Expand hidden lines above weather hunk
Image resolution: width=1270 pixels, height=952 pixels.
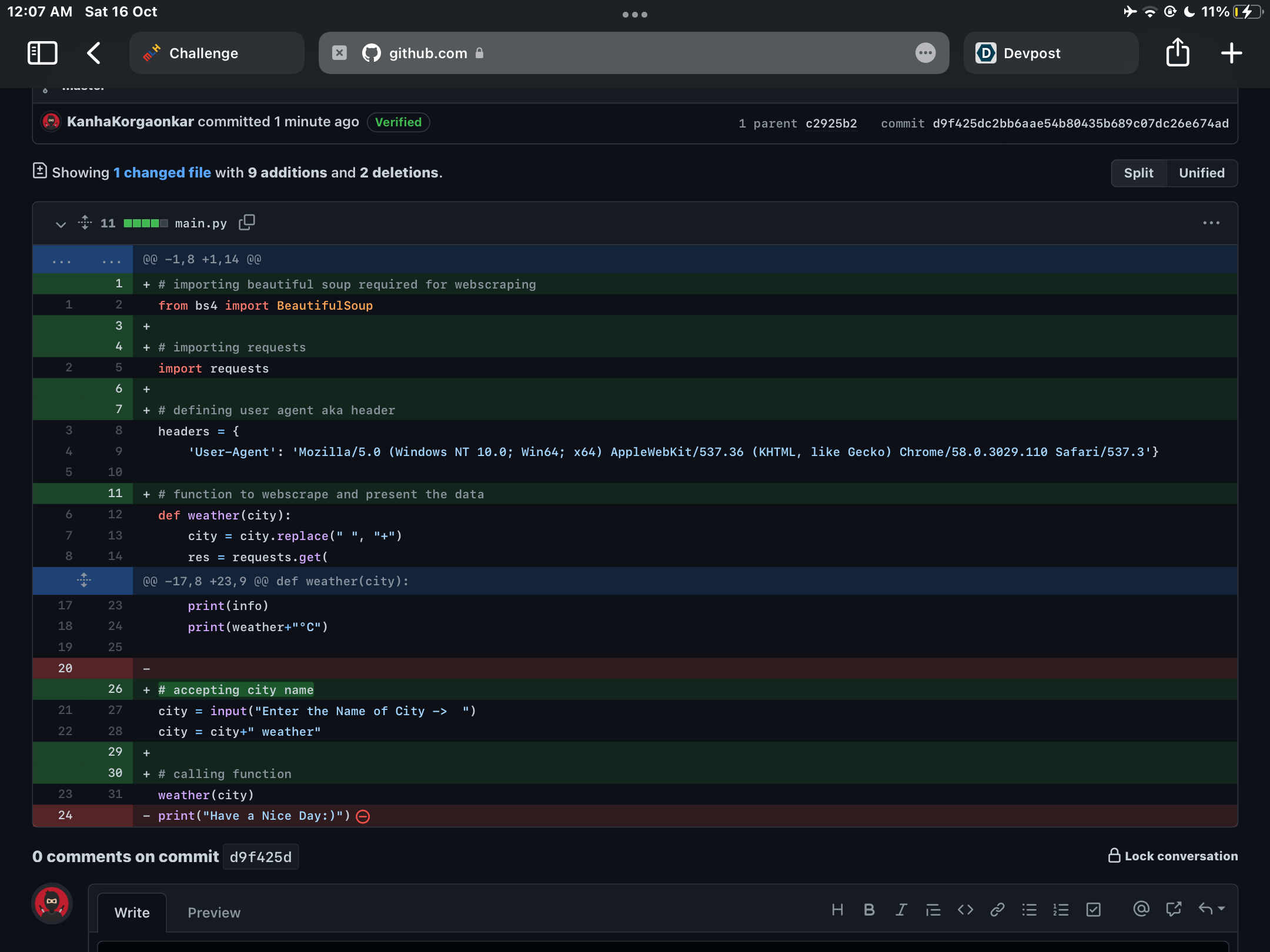coord(83,581)
